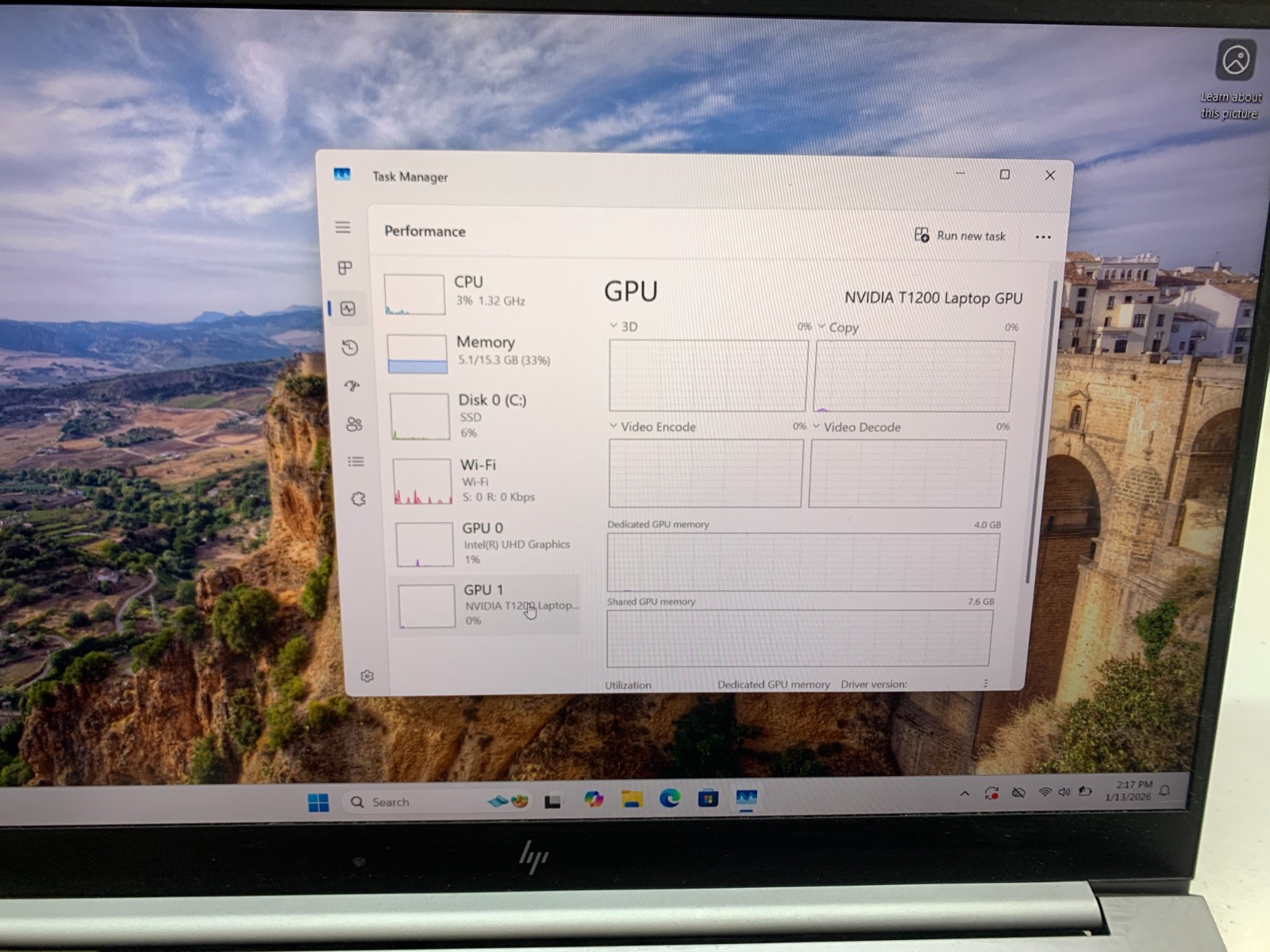Click the 3D utilization graph
Screen dimensions: 1270x952
708,375
